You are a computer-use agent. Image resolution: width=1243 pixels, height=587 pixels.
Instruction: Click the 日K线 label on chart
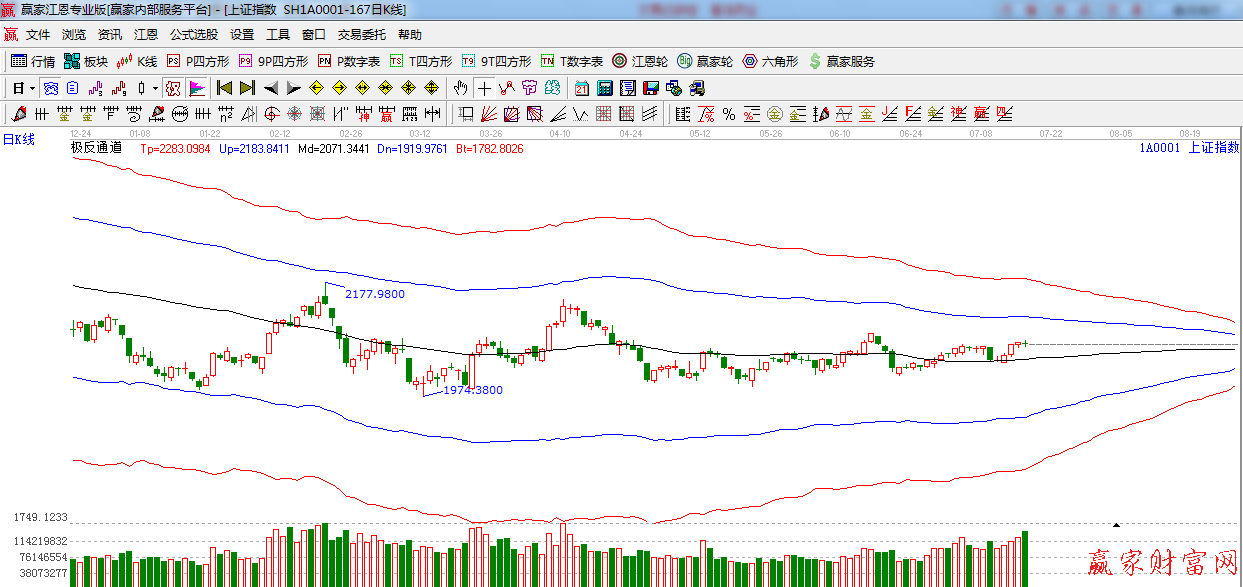point(18,140)
